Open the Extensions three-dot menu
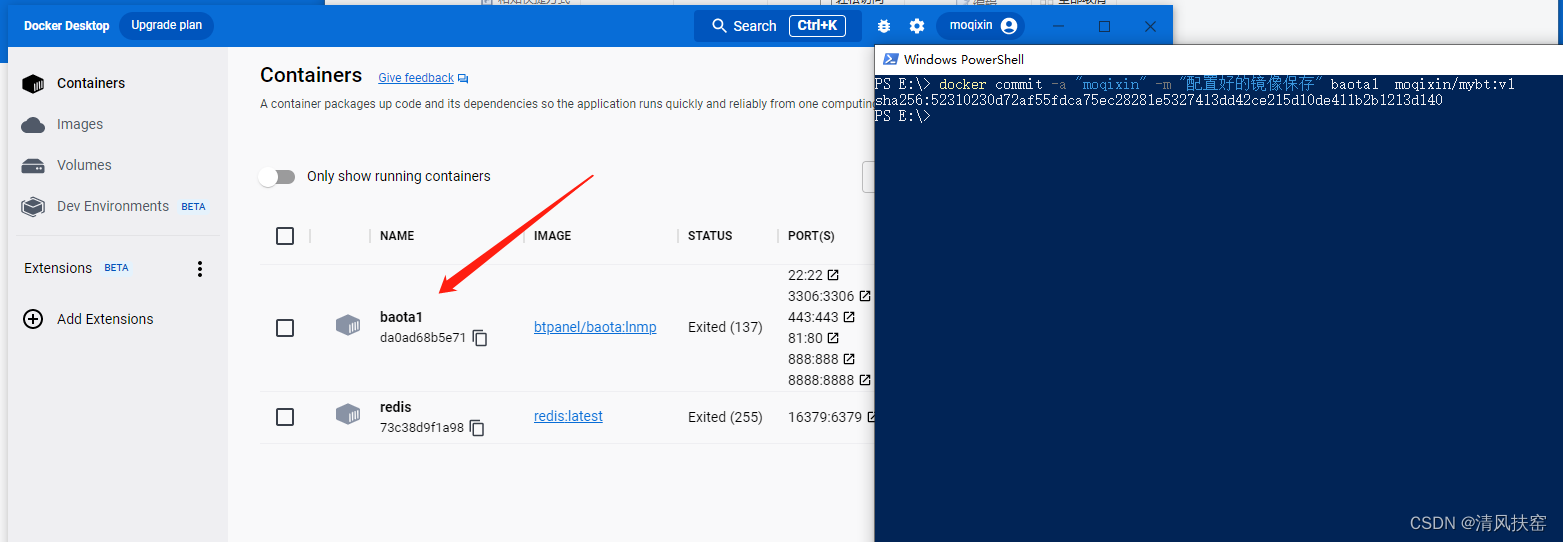 (200, 269)
